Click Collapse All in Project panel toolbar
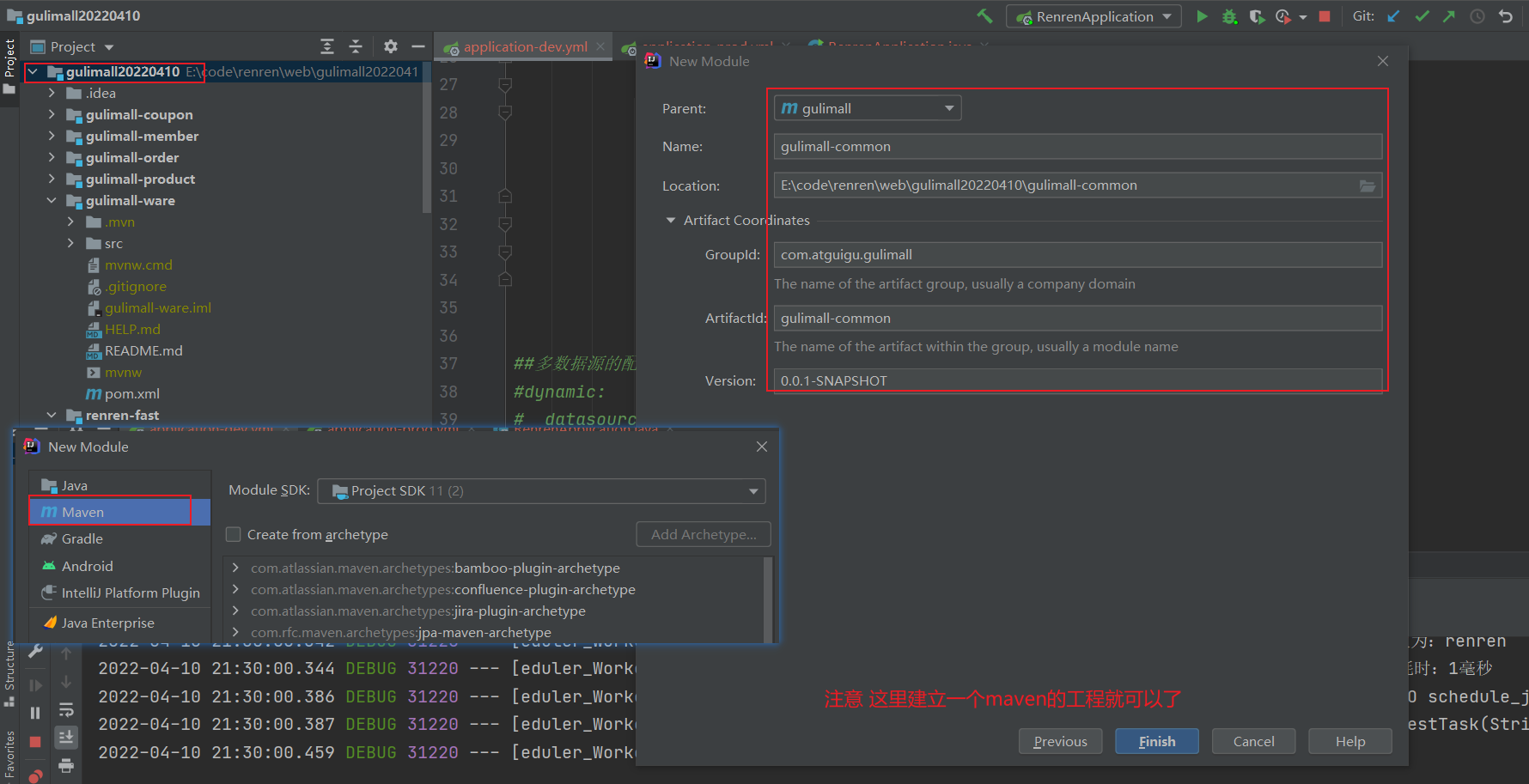1529x784 pixels. tap(356, 46)
